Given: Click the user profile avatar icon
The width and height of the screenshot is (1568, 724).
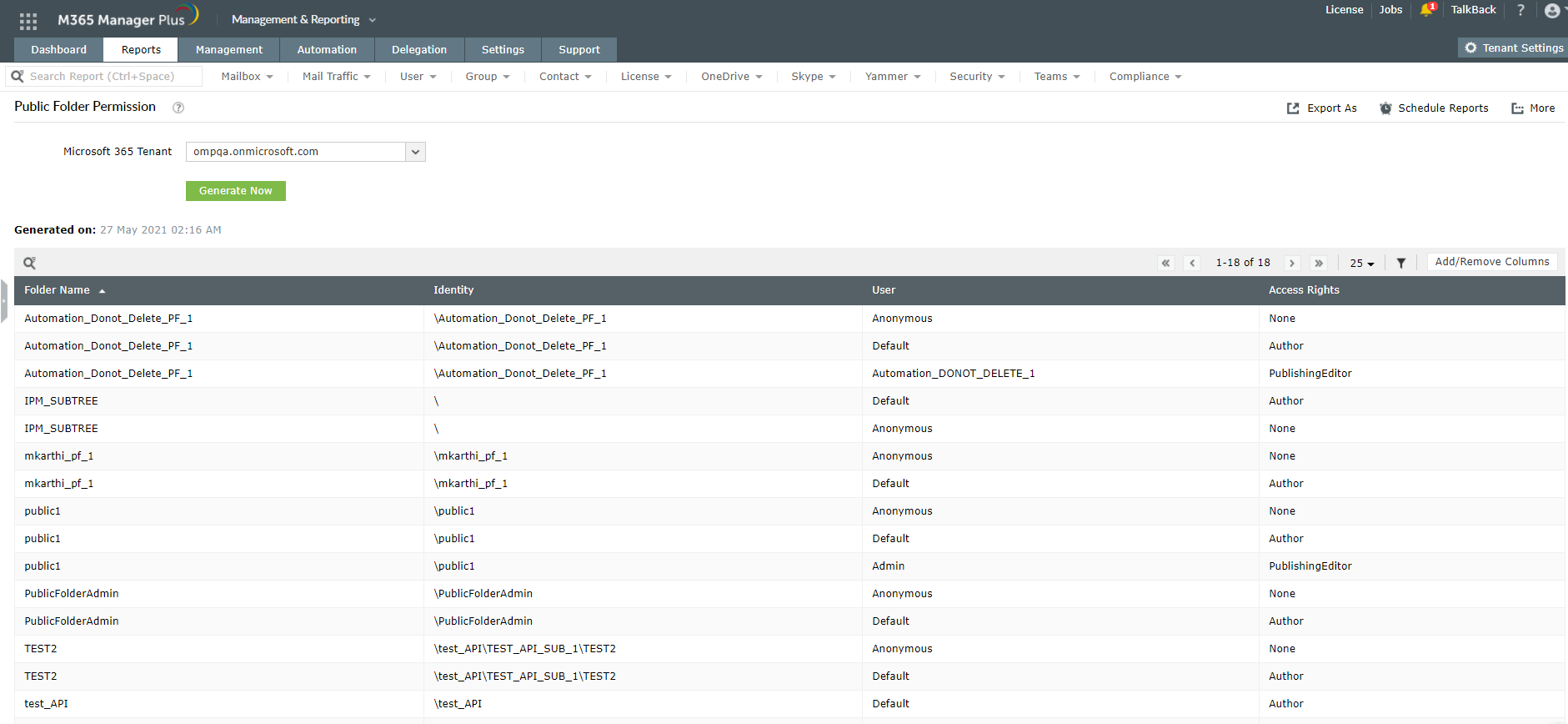Looking at the screenshot, I should pyautogui.click(x=1551, y=11).
